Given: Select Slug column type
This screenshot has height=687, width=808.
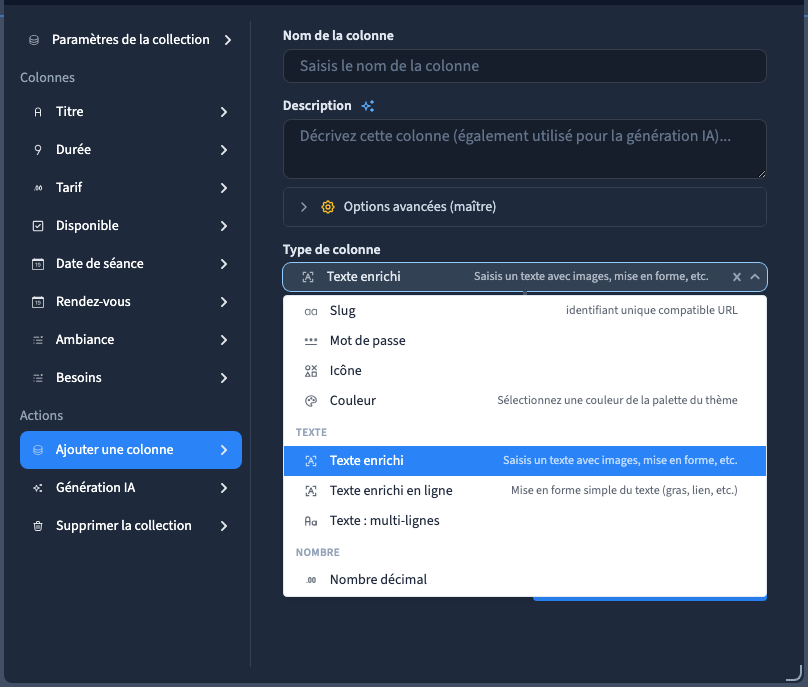Looking at the screenshot, I should click(x=525, y=311).
